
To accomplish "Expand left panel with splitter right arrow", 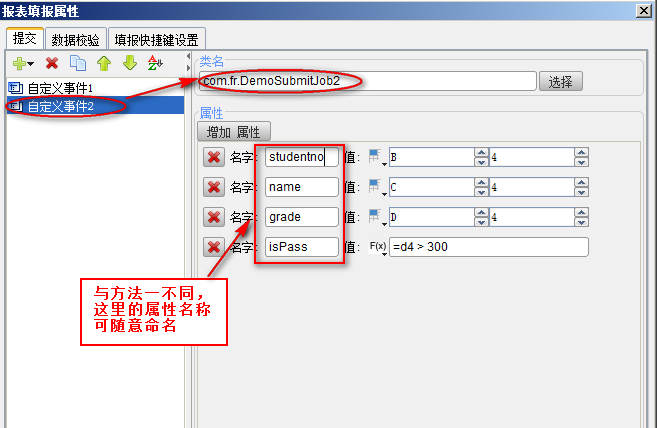I will pos(189,67).
